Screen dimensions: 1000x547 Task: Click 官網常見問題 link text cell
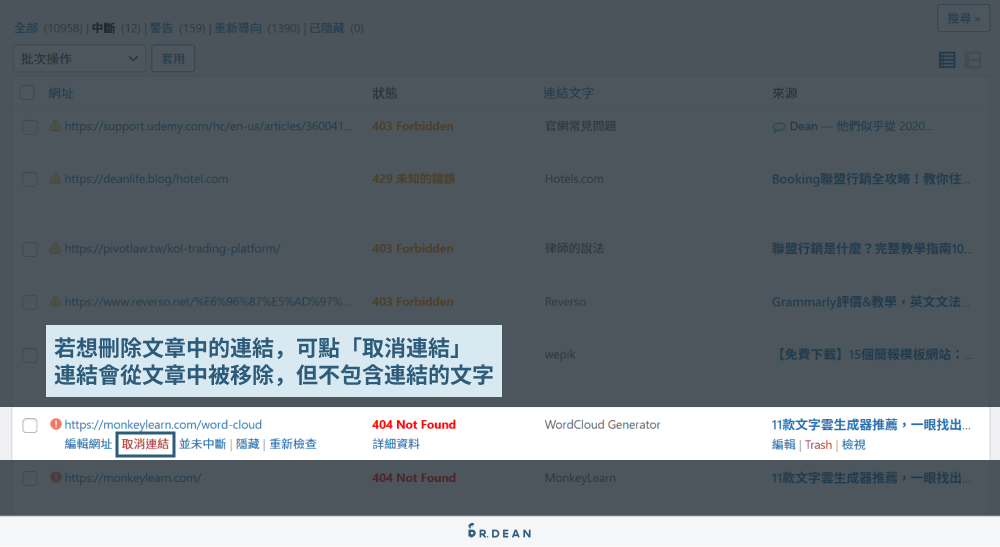click(580, 126)
